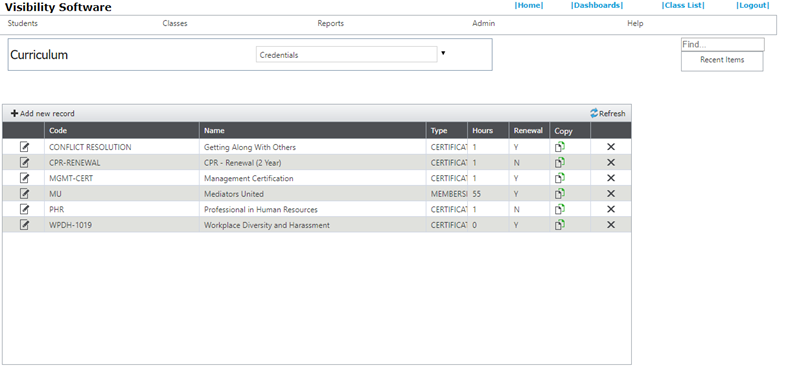Select 'Professional in Human Resources' cell
The image size is (800, 372).
tap(313, 209)
